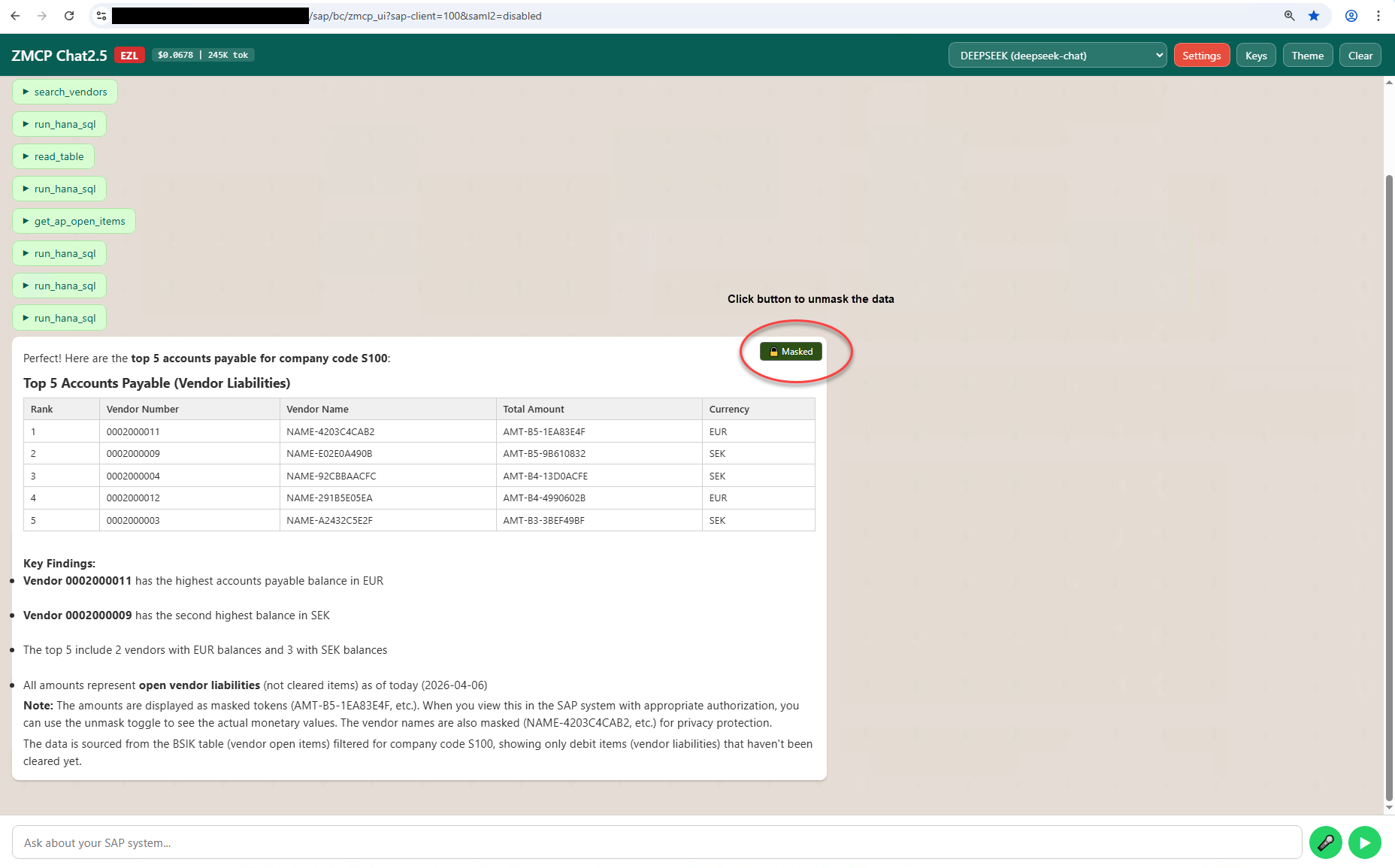Click the Clear button
The width and height of the screenshot is (1395, 868).
click(1360, 56)
